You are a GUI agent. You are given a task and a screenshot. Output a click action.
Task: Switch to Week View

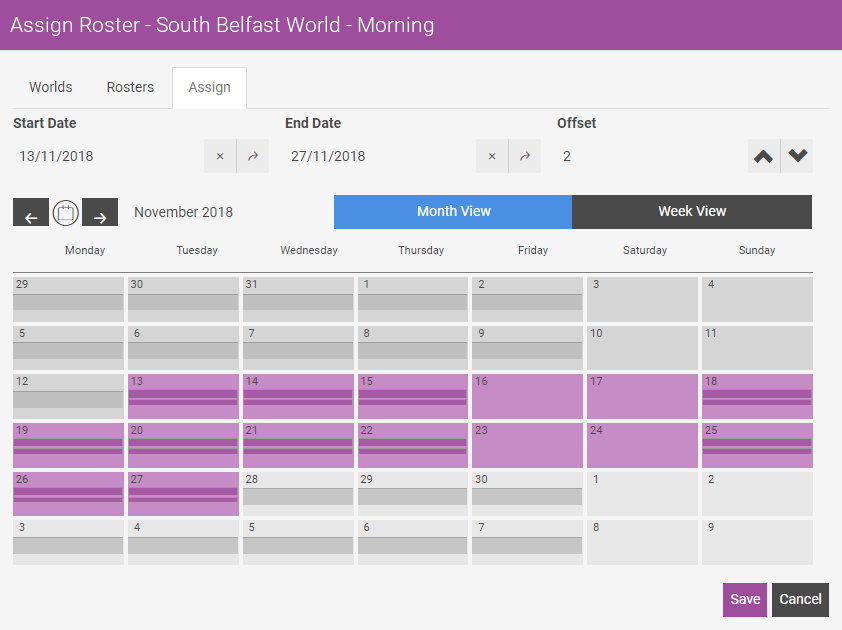(x=692, y=212)
